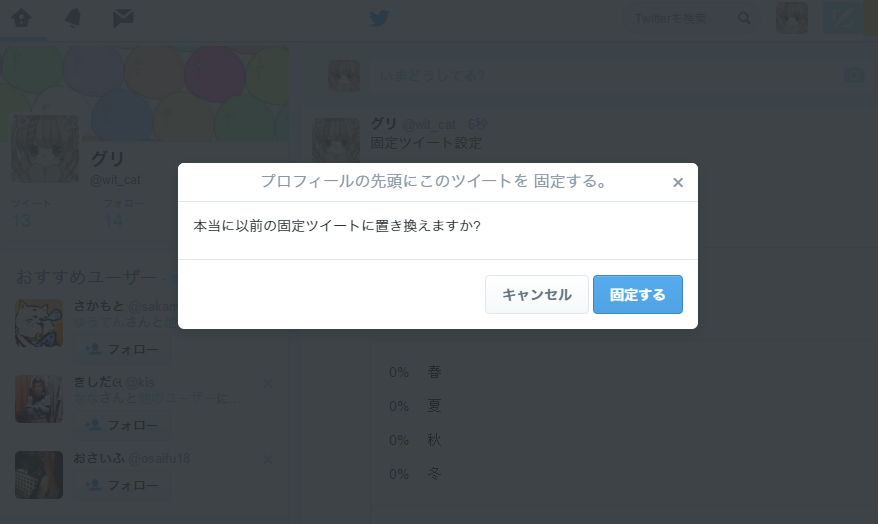The image size is (878, 524).
Task: Click the search magnifier icon
Action: (744, 18)
